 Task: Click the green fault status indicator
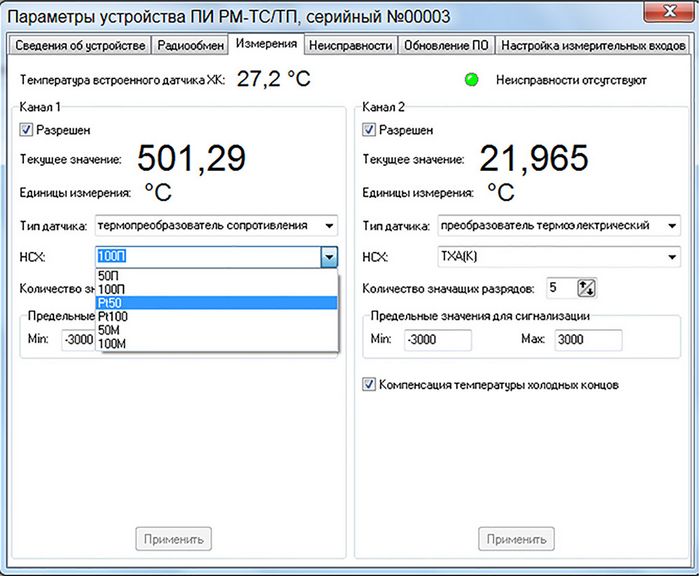click(x=471, y=79)
